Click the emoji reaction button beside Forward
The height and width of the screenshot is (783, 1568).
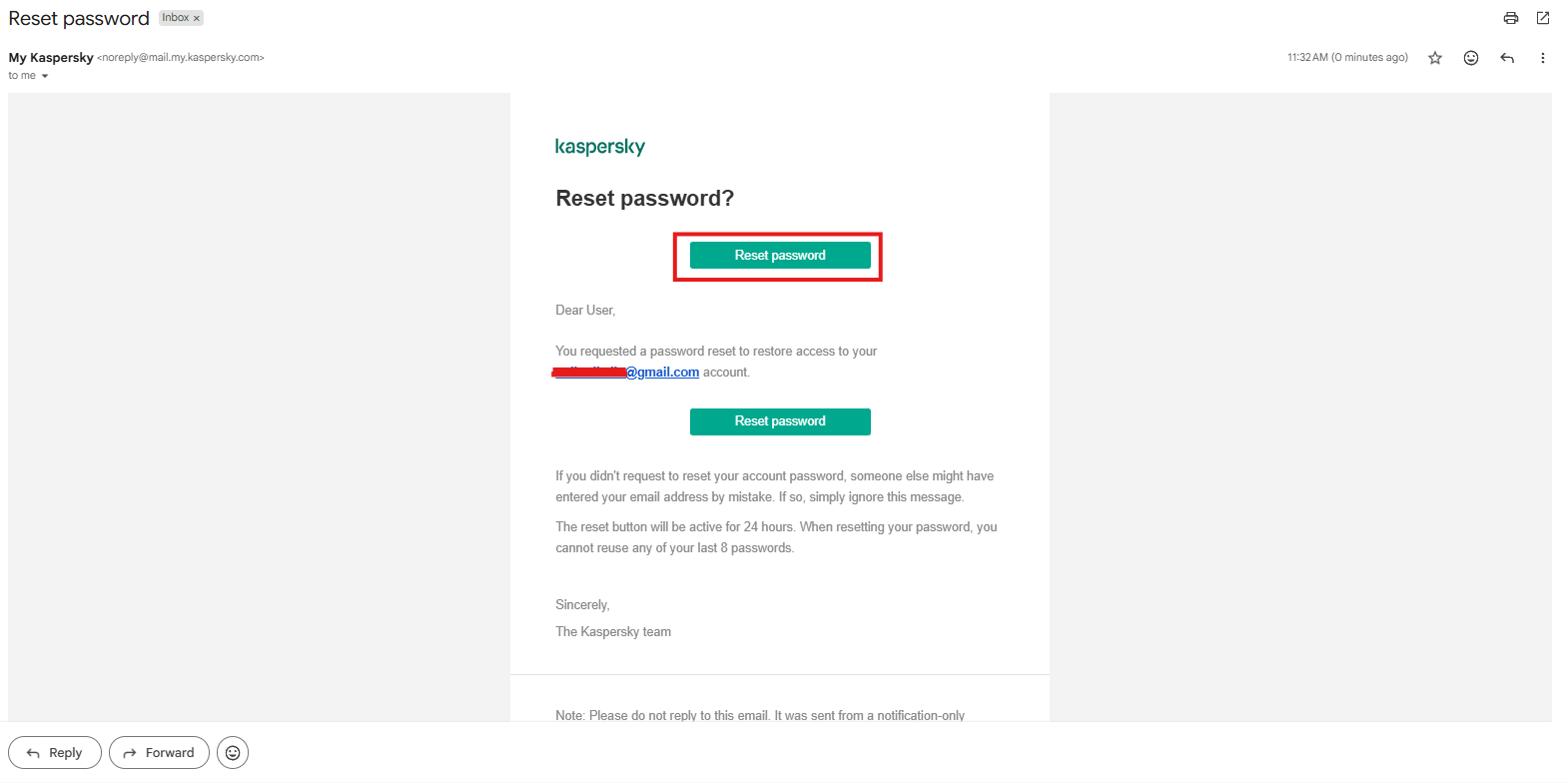point(233,753)
